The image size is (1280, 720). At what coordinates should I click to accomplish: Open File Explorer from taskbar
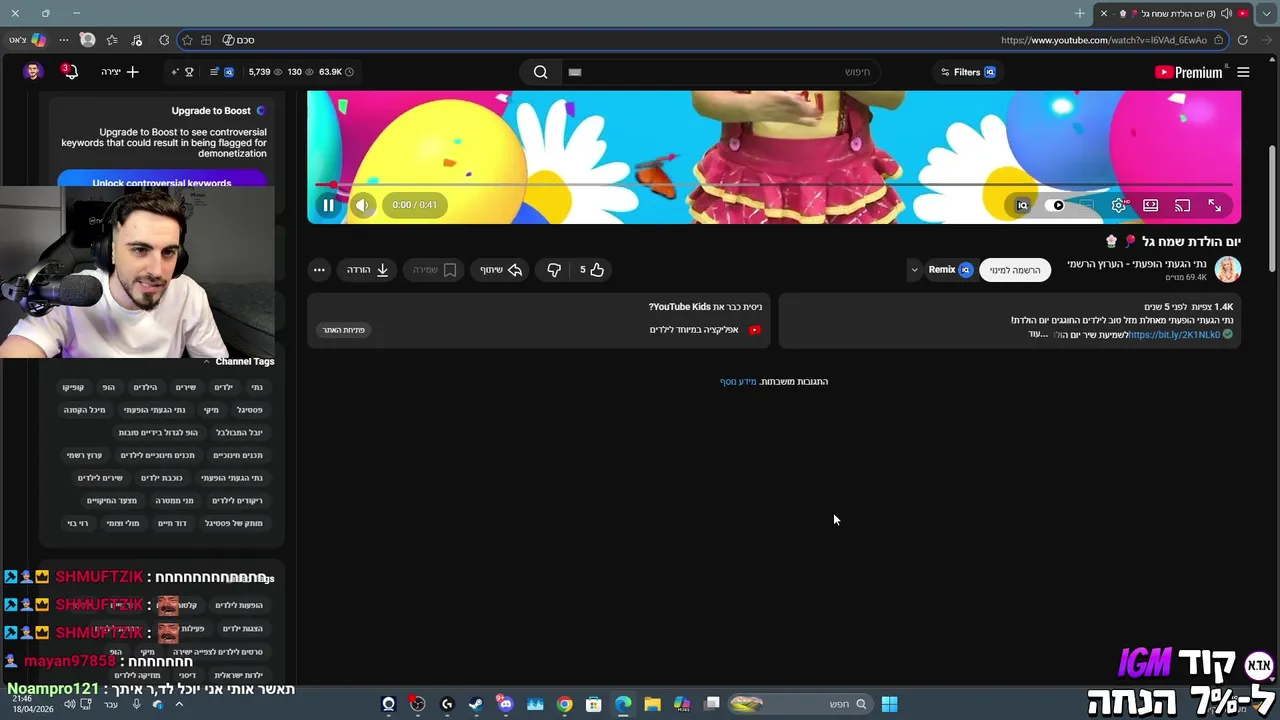(652, 704)
